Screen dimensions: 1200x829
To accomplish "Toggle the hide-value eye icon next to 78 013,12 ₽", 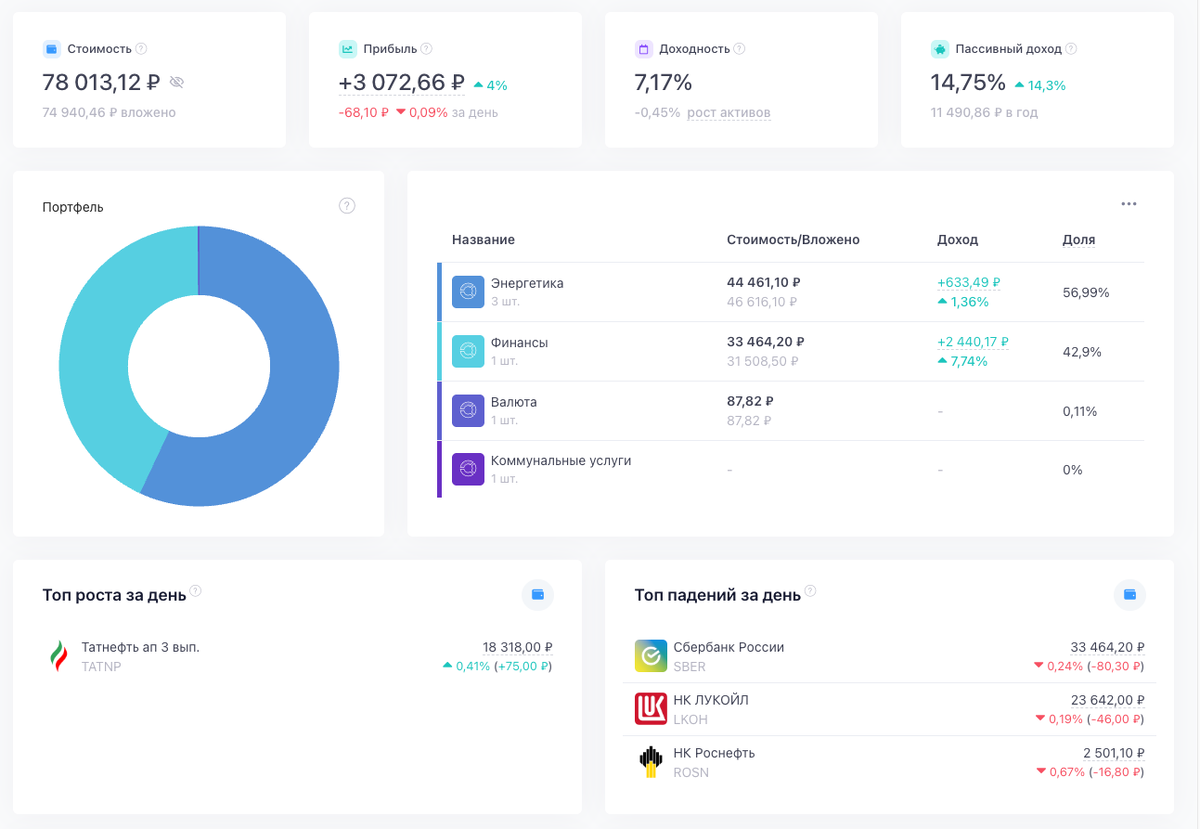I will click(x=177, y=82).
